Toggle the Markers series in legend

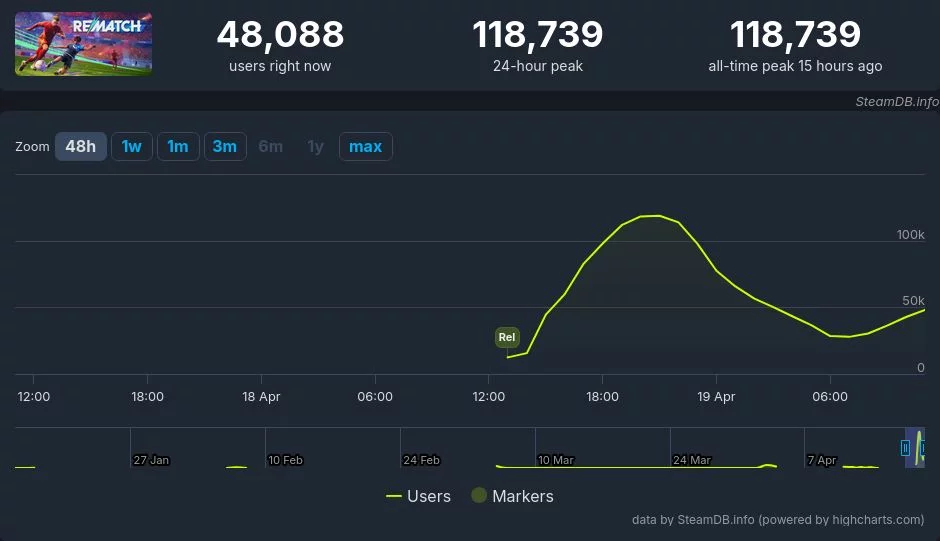tap(513, 496)
